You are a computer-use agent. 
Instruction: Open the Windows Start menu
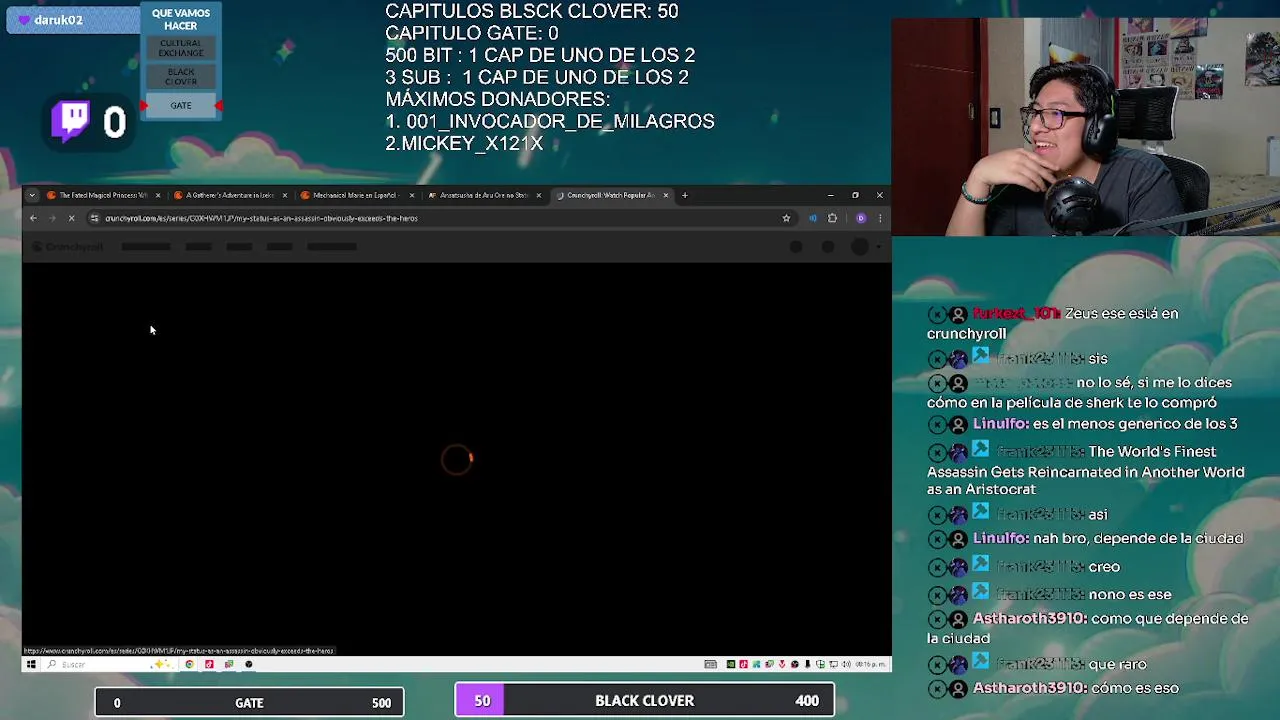pyautogui.click(x=31, y=664)
